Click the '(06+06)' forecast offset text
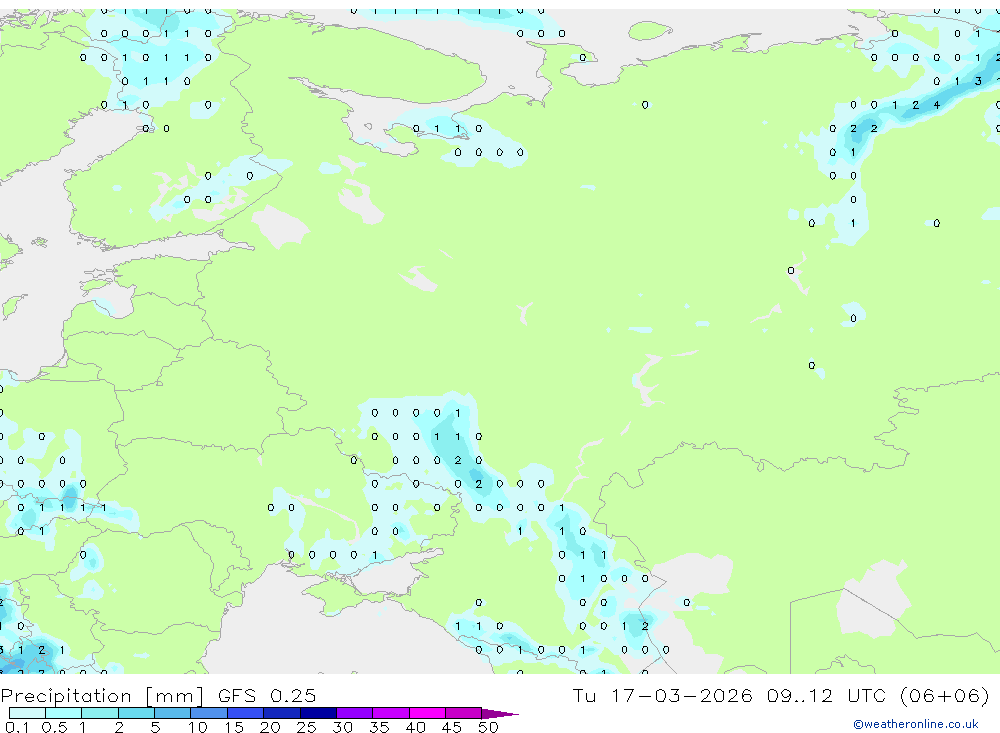 (x=945, y=695)
